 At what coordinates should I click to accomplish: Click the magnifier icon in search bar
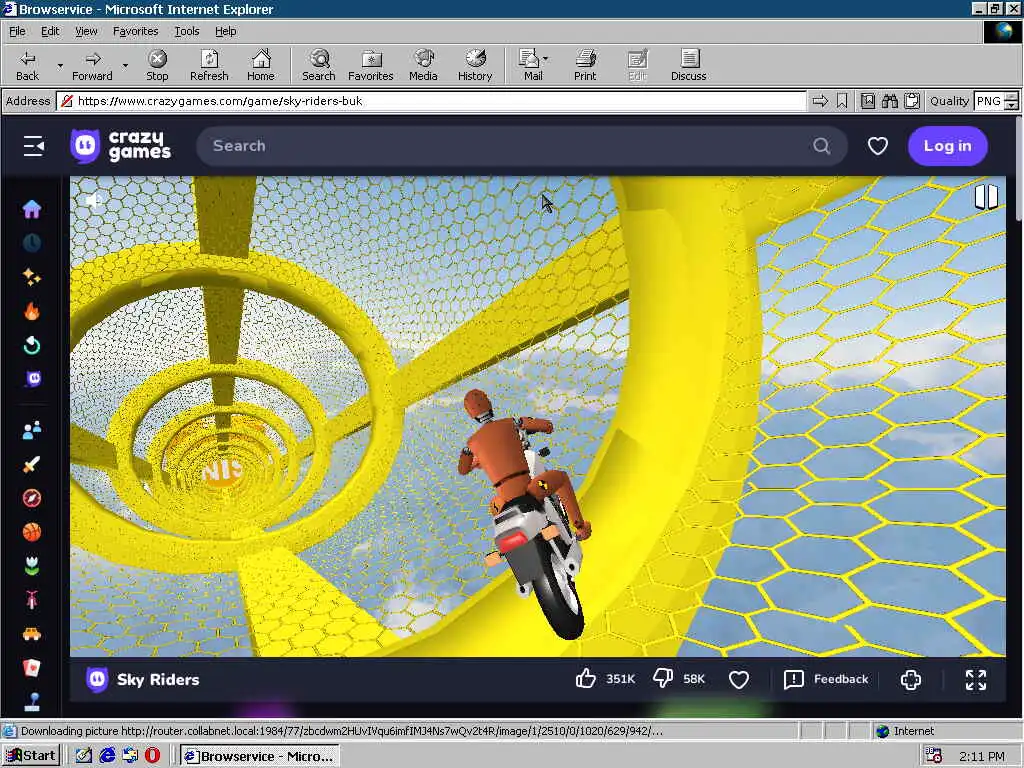pos(822,146)
